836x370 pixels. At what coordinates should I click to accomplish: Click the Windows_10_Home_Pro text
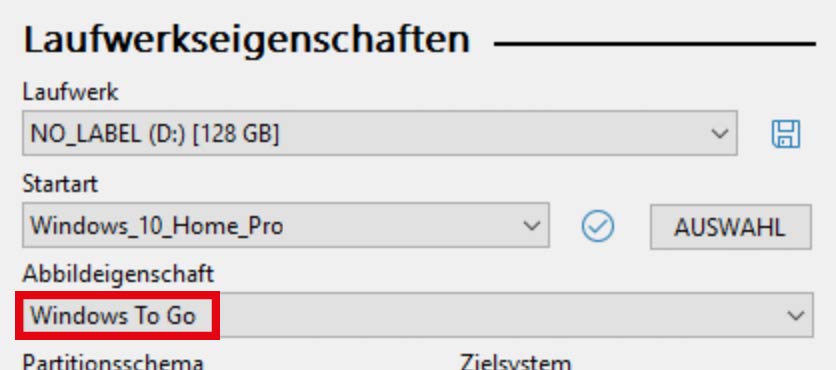[x=157, y=226]
